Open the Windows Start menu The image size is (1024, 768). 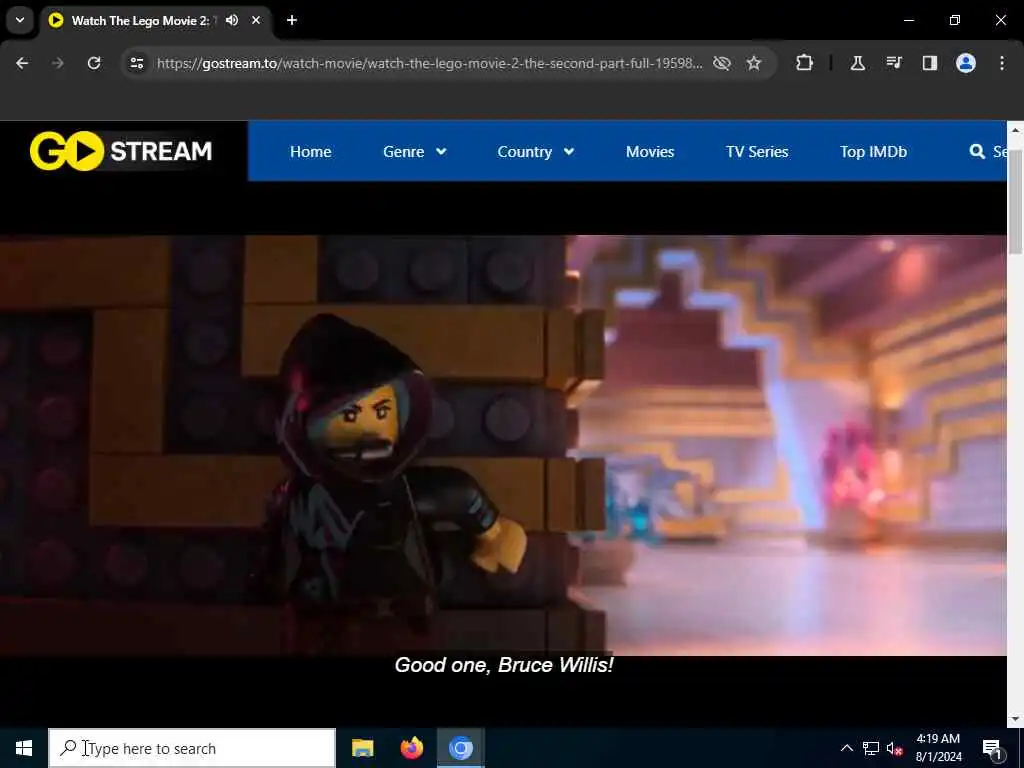[24, 748]
